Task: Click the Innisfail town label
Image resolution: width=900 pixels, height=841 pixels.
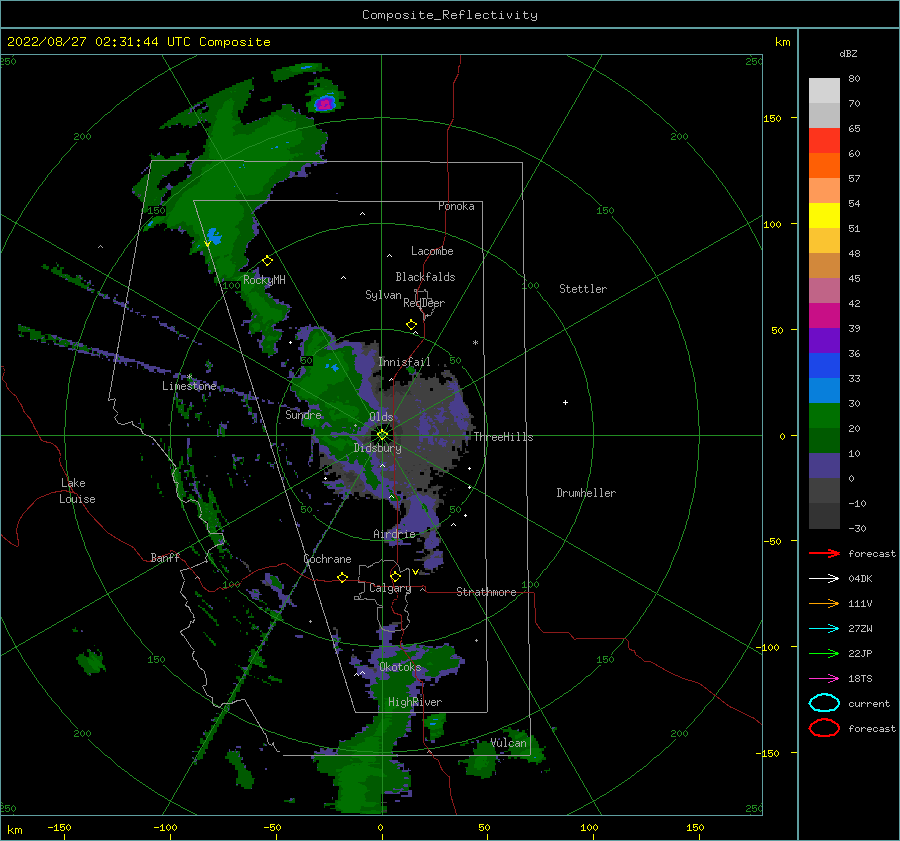Action: coord(404,362)
